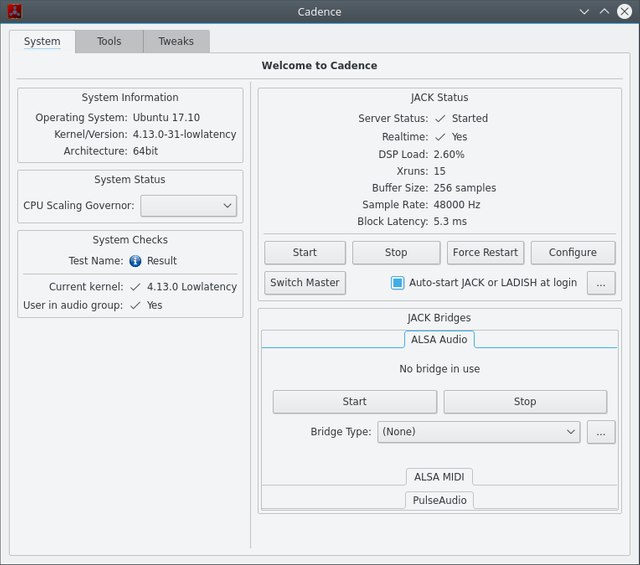Screen dimensions: 640x565
Task: Click the Buffer Size value 256 samples
Action: pyautogui.click(x=465, y=188)
